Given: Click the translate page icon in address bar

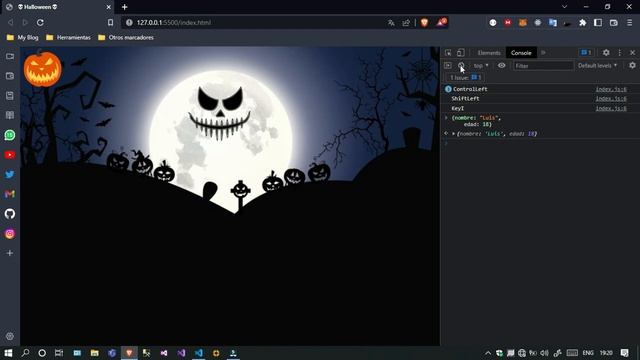Looking at the screenshot, I should (x=391, y=23).
